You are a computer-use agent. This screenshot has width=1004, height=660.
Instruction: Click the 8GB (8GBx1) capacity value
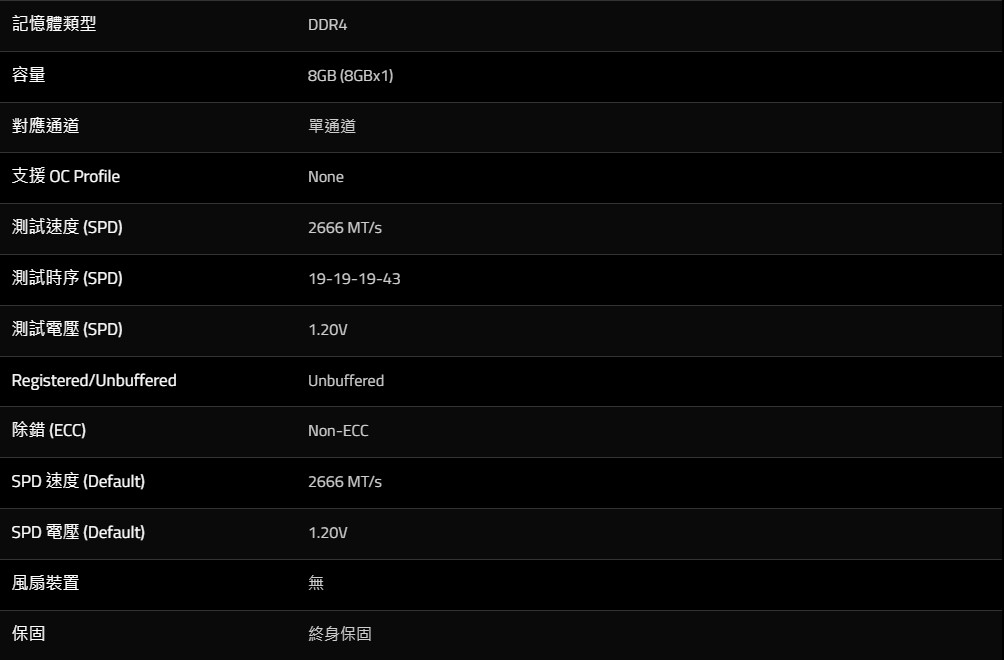[x=350, y=76]
